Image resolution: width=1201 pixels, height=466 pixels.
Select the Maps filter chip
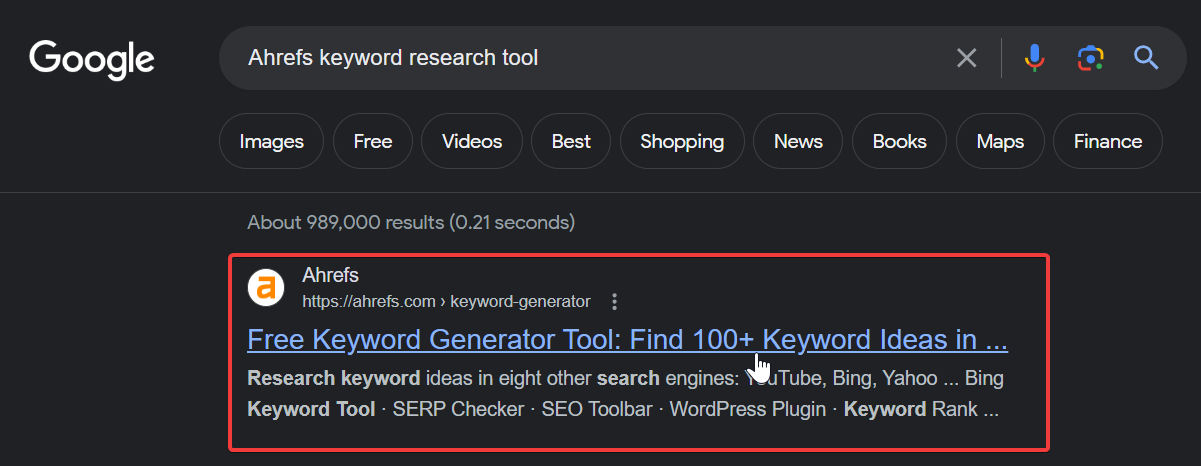1001,141
